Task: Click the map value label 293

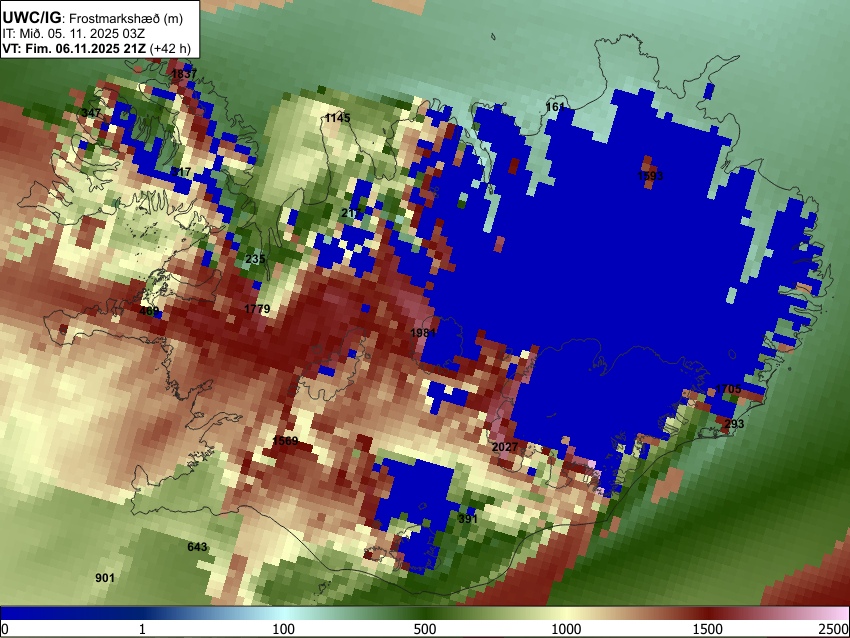Action: click(734, 424)
